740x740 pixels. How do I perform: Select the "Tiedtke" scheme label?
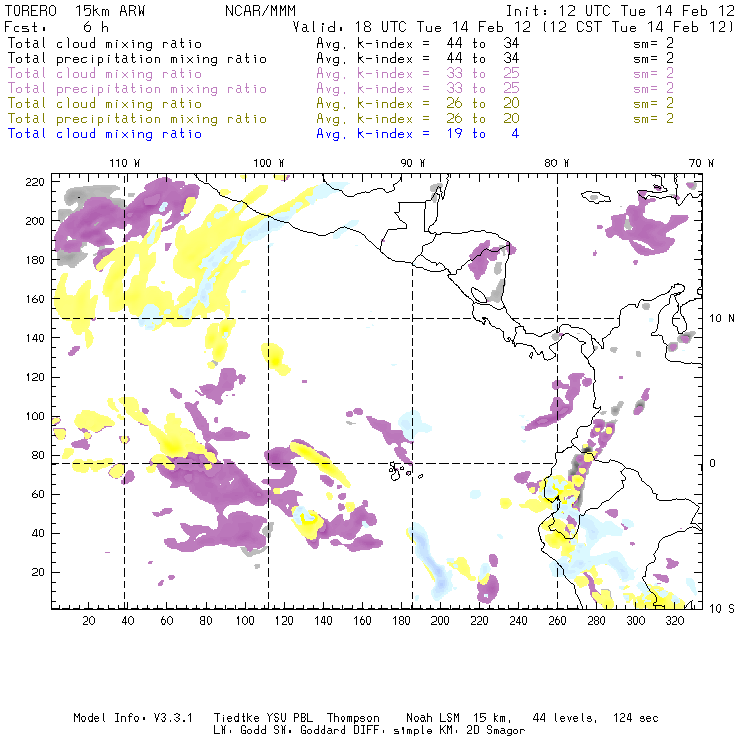click(x=236, y=718)
